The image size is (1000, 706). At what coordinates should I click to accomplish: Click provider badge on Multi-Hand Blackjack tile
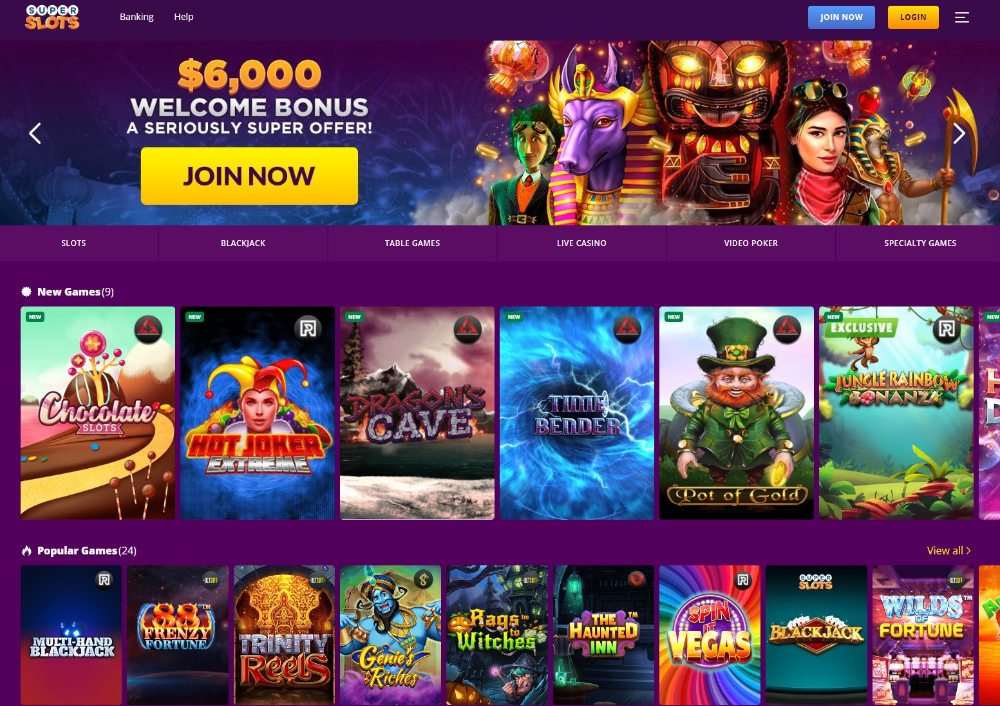104,580
